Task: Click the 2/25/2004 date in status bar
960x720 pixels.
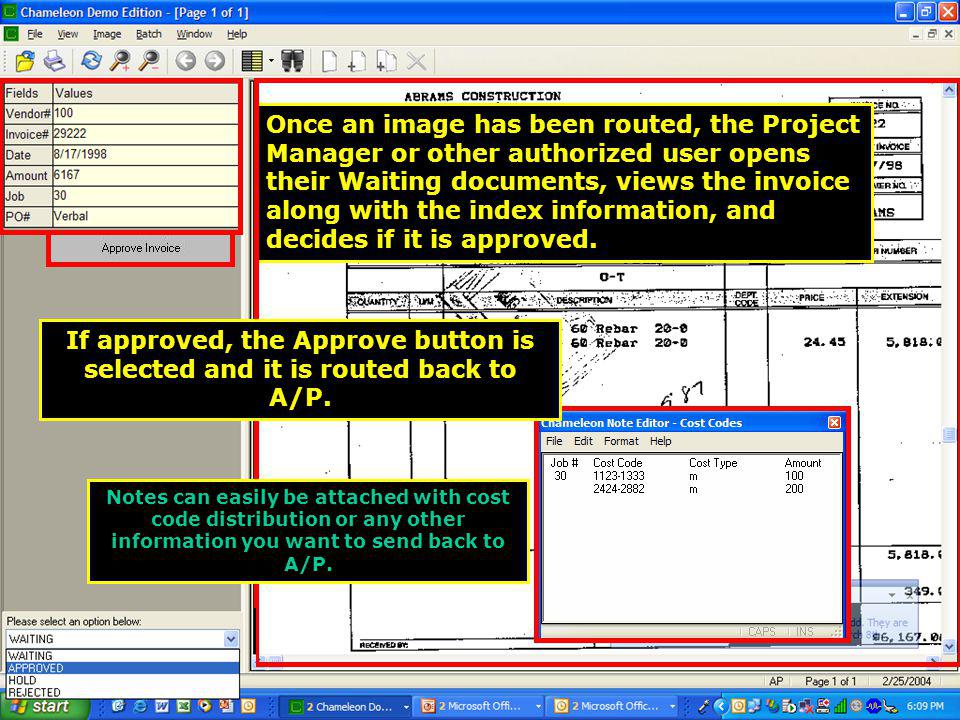Action: 906,681
